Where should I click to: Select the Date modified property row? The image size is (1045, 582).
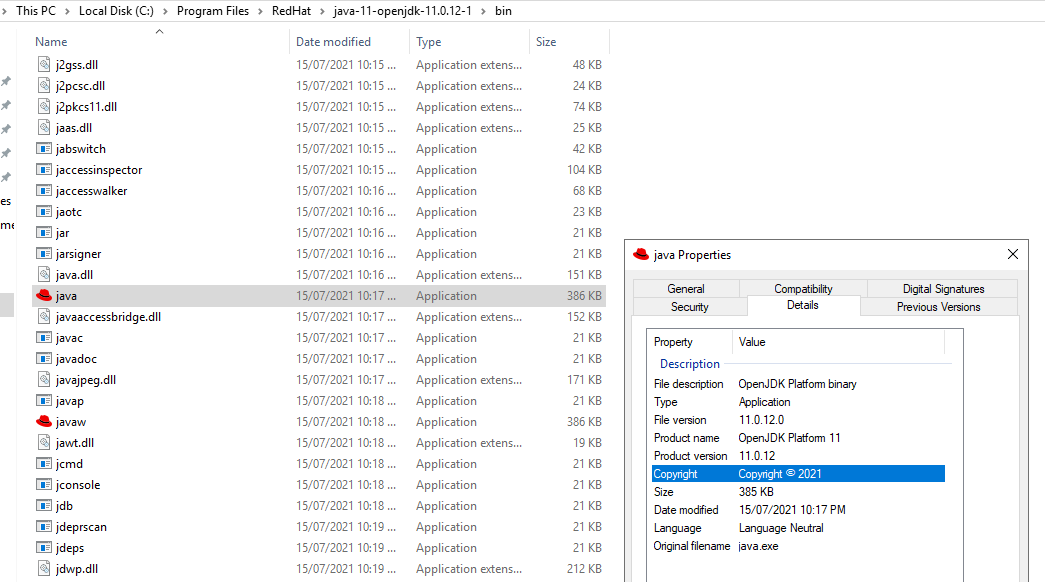pos(798,510)
